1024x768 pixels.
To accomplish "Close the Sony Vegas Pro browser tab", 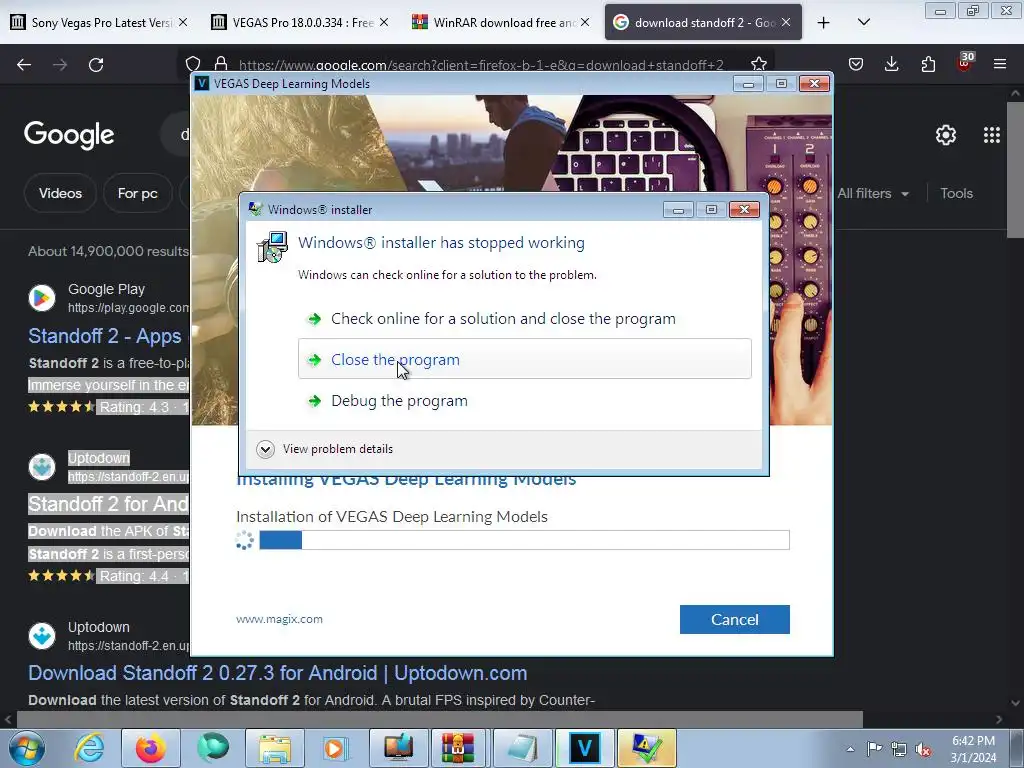I will pyautogui.click(x=184, y=22).
